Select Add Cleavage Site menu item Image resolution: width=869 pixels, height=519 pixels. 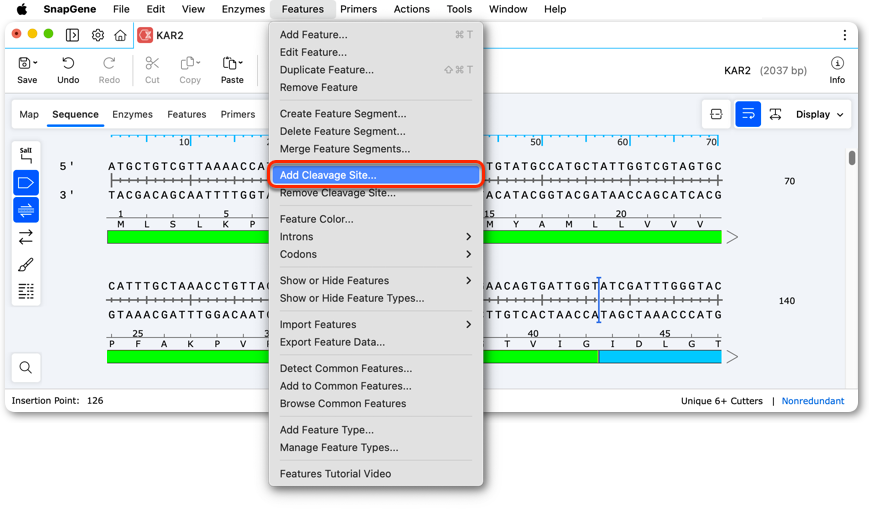(x=376, y=175)
